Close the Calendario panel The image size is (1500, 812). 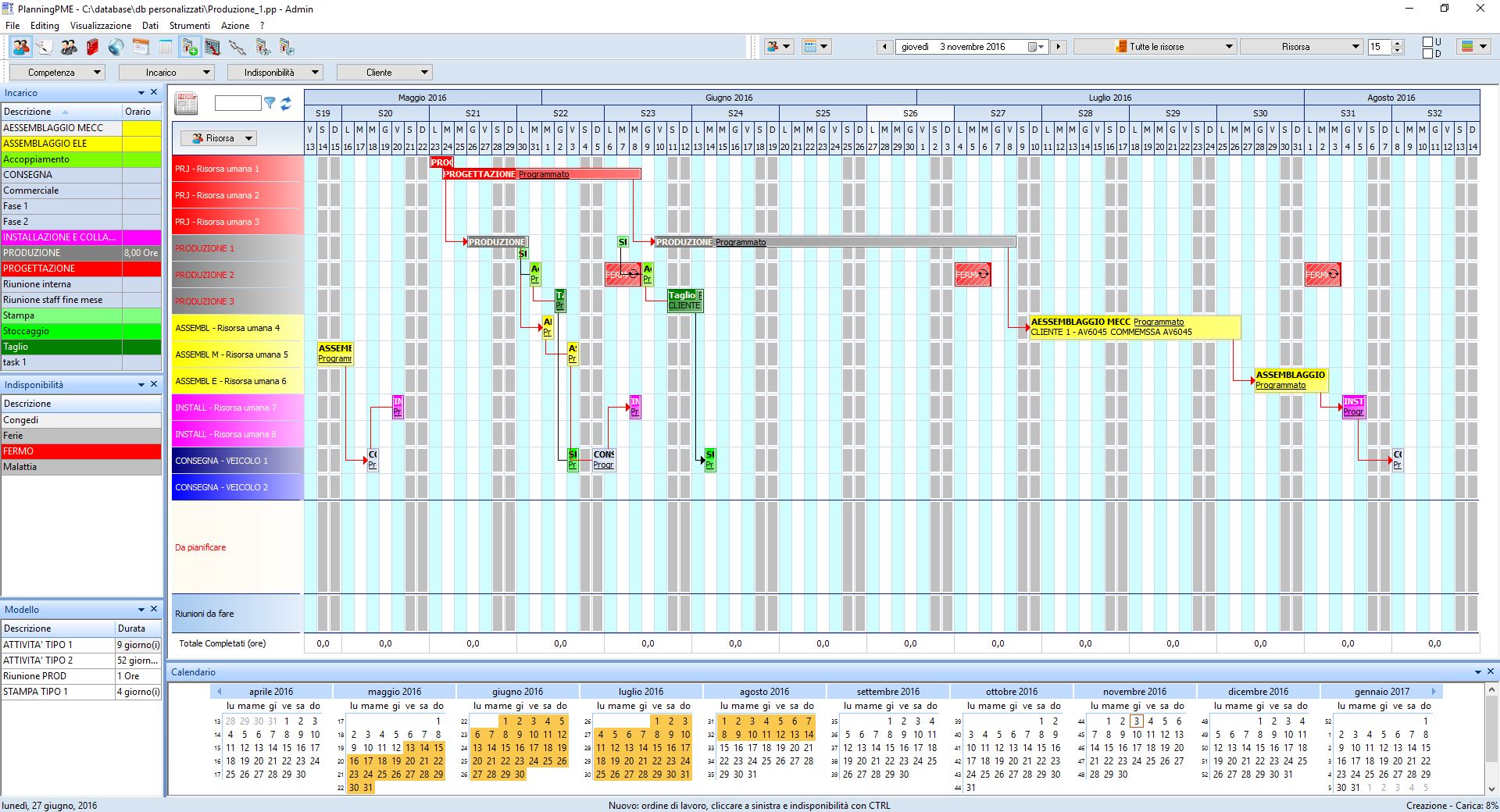click(1490, 671)
